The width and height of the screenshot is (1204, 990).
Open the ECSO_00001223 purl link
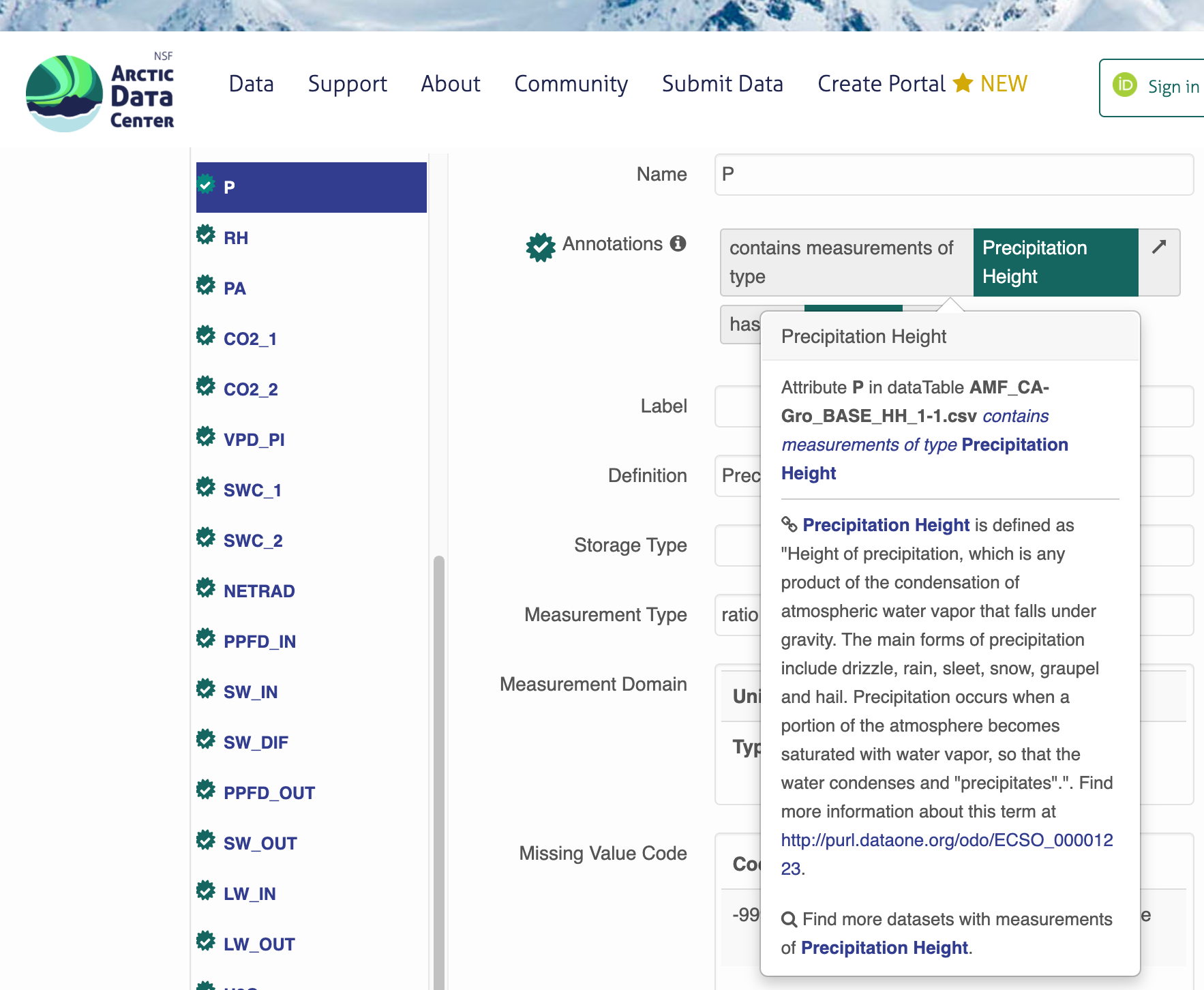point(946,840)
